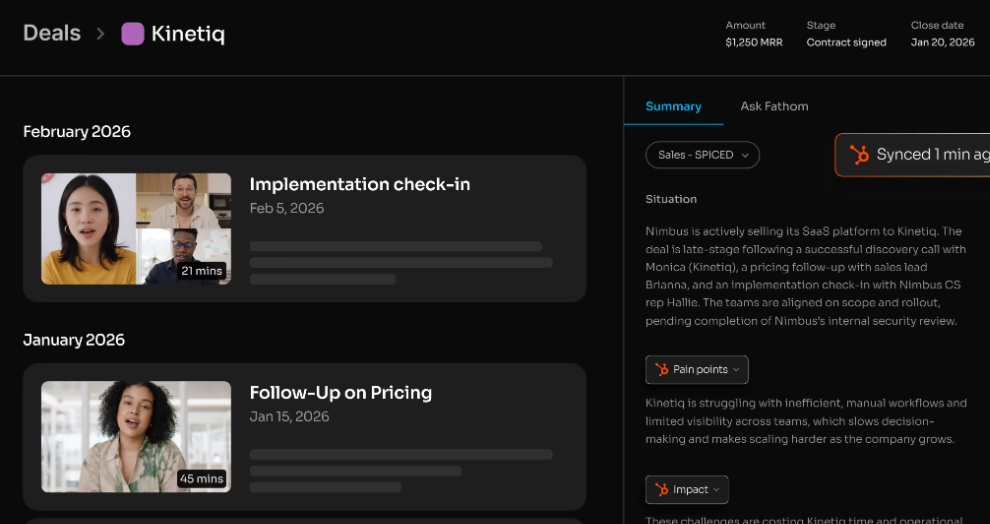Open the Implementation check-in meeting thumbnail
The width and height of the screenshot is (990, 524).
[136, 229]
